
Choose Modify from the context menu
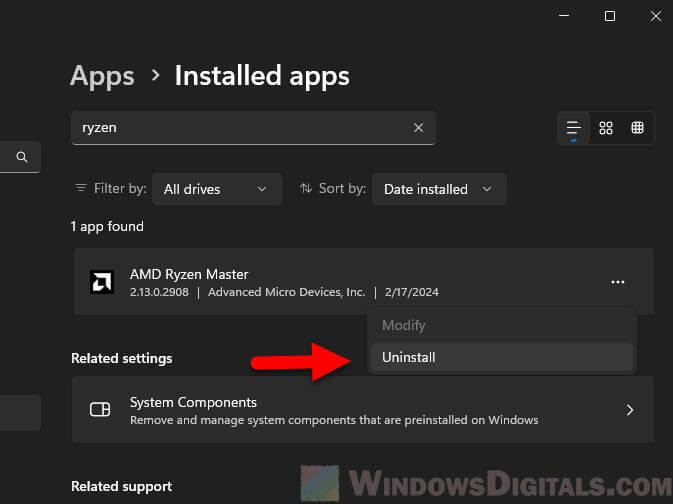(501, 325)
